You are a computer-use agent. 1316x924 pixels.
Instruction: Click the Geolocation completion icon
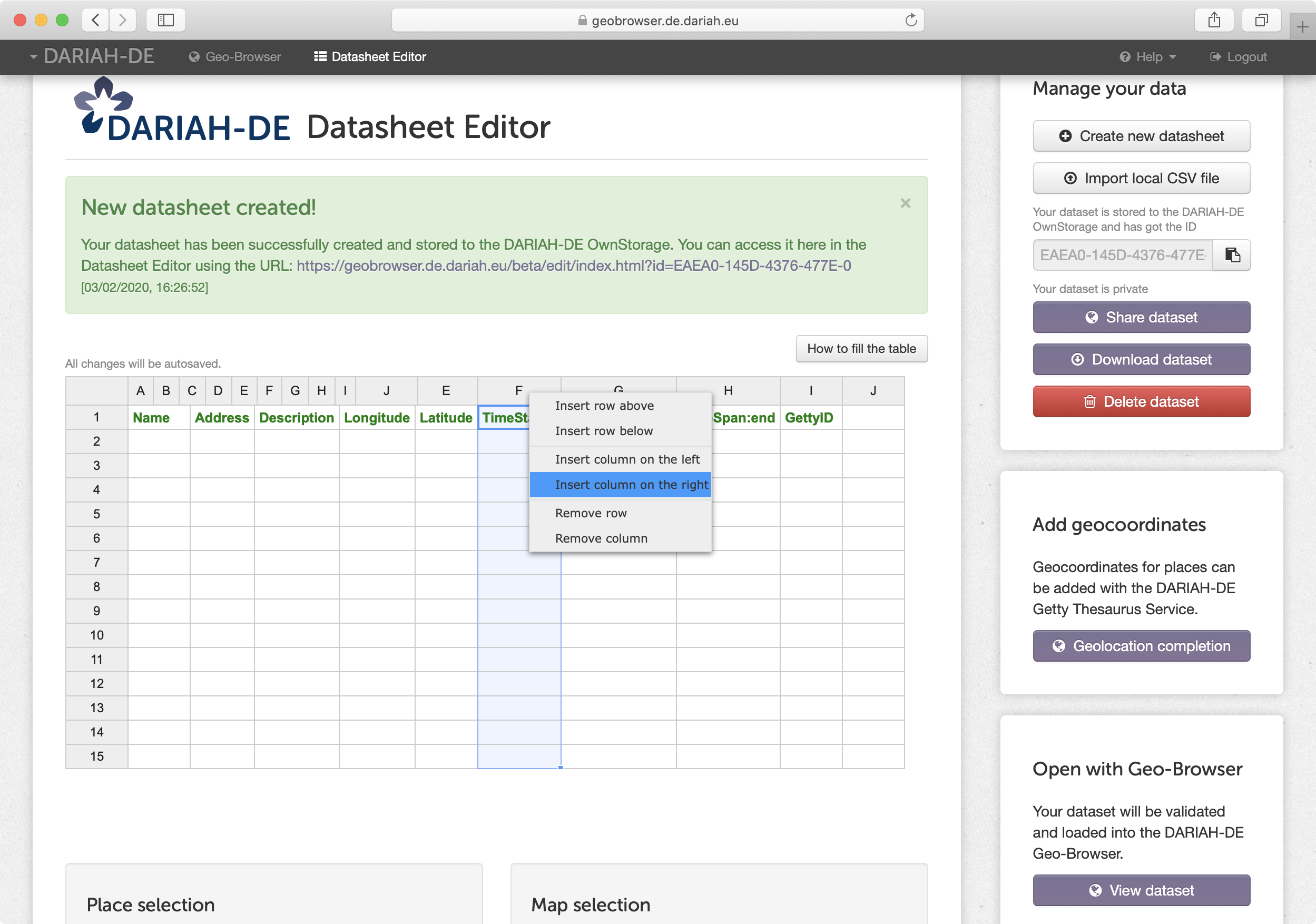pos(1059,644)
